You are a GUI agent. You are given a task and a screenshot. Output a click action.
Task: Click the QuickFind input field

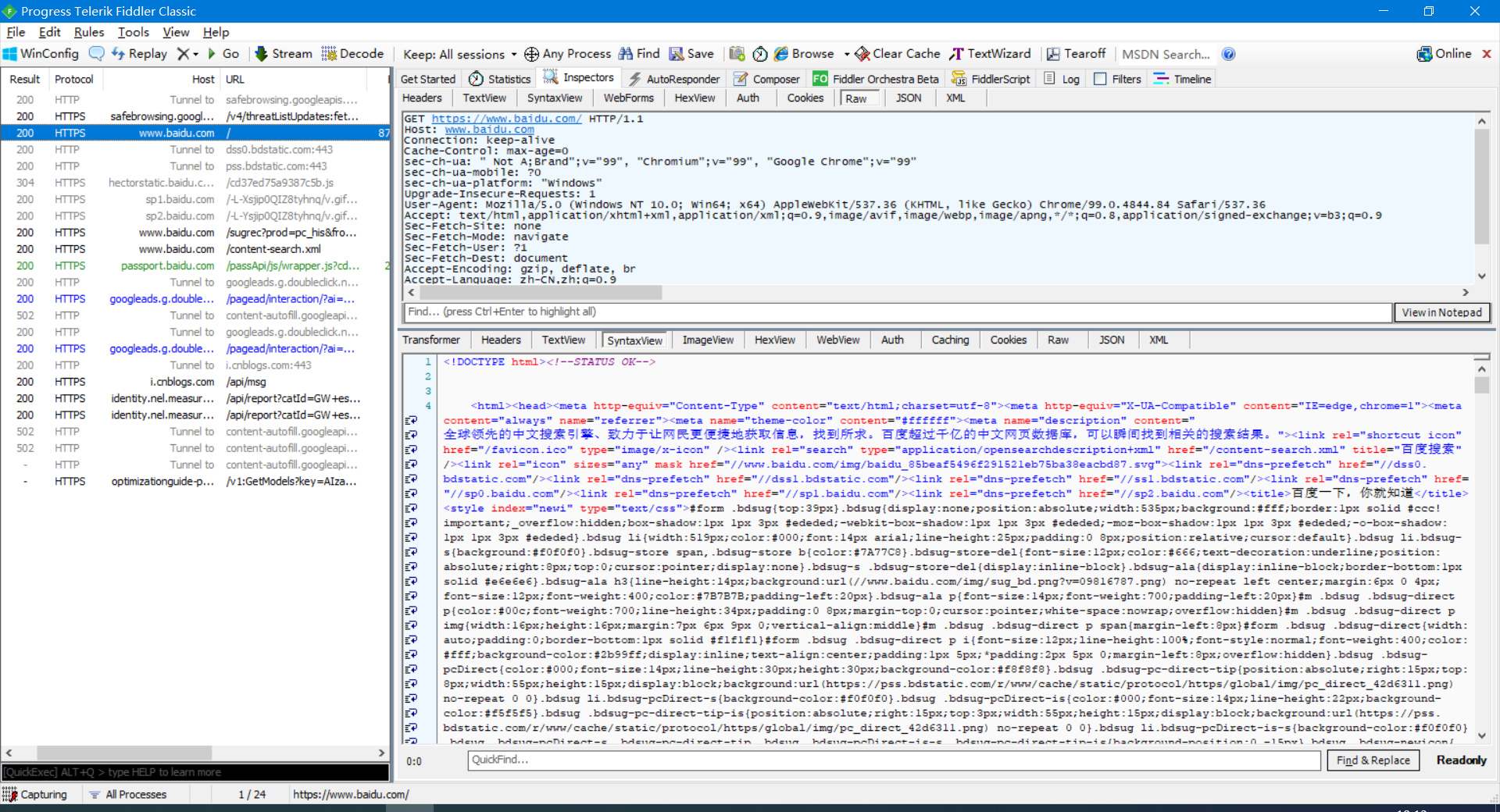pos(894,760)
